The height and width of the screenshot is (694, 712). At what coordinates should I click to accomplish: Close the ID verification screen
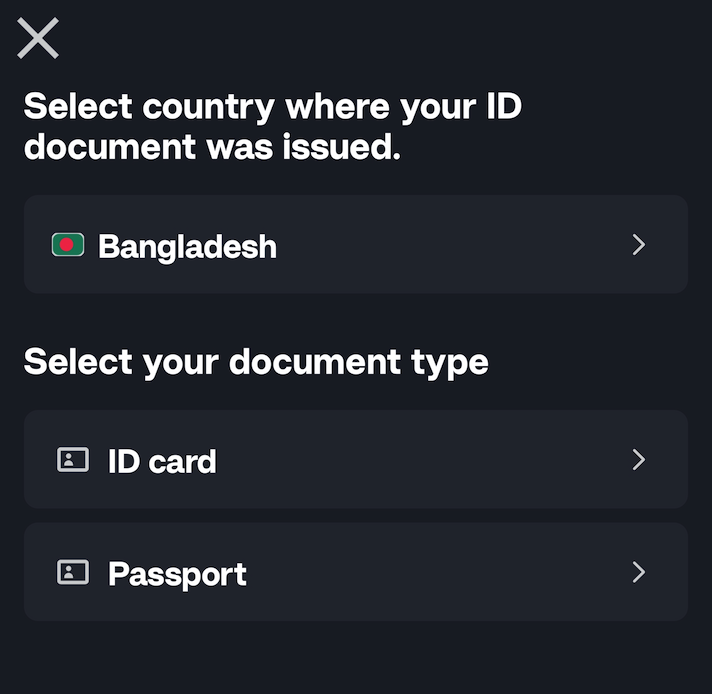click(x=38, y=38)
